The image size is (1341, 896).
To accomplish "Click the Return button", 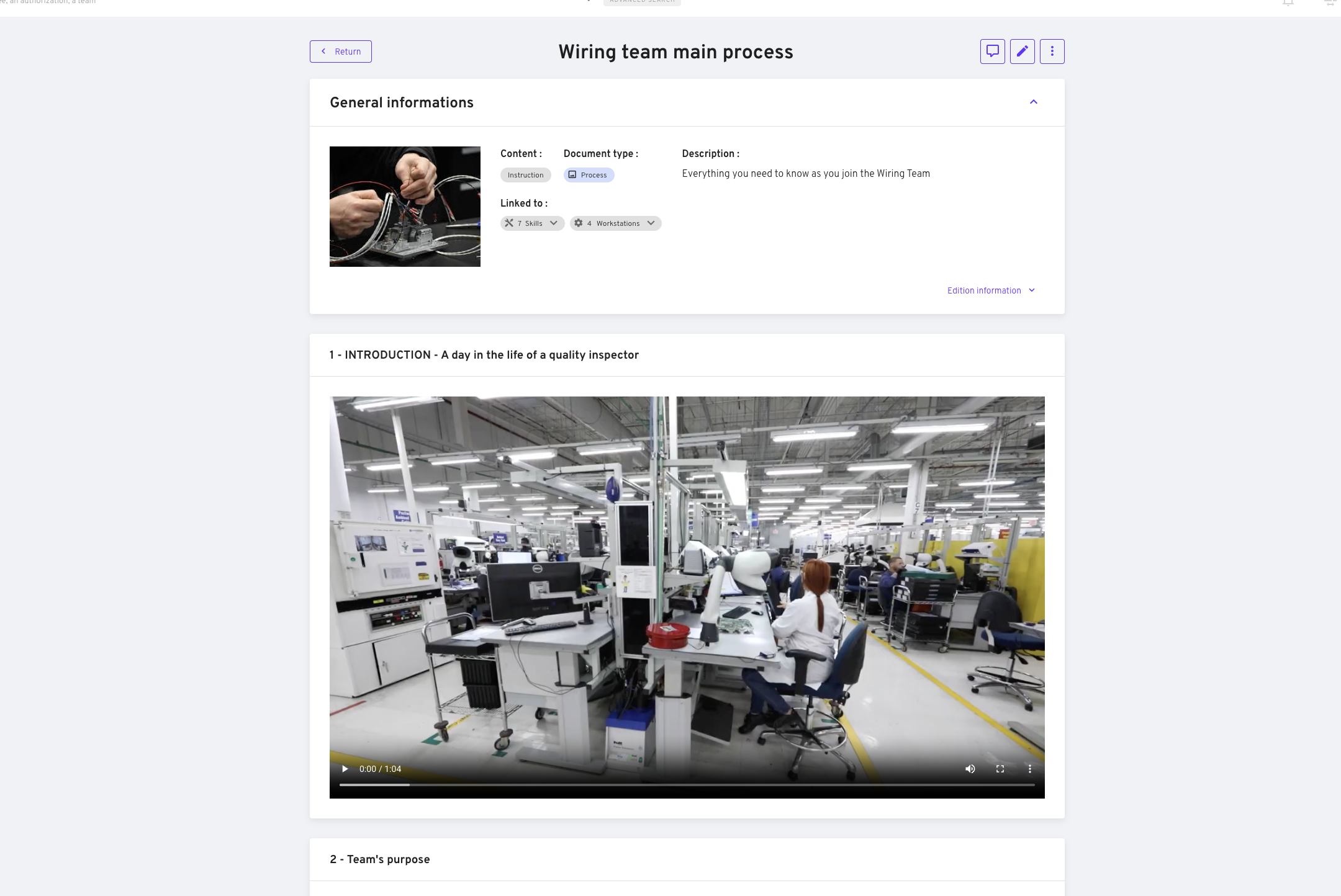I will point(341,52).
